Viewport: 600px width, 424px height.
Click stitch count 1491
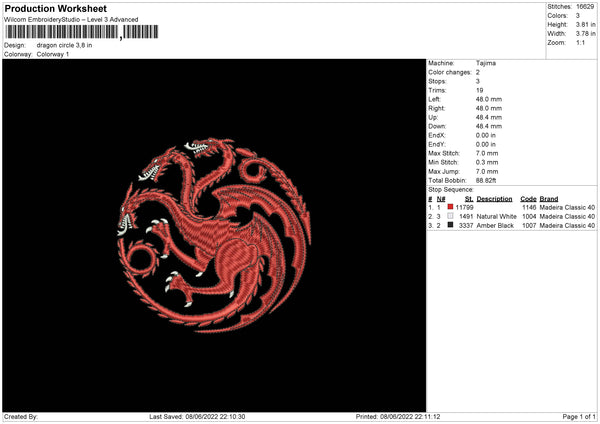coord(466,217)
